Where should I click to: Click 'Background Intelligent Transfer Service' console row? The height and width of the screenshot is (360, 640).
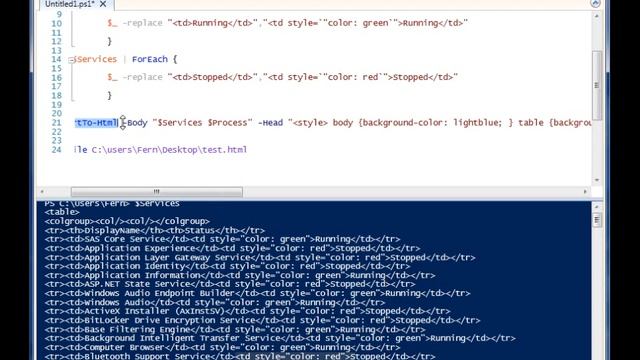(280, 338)
